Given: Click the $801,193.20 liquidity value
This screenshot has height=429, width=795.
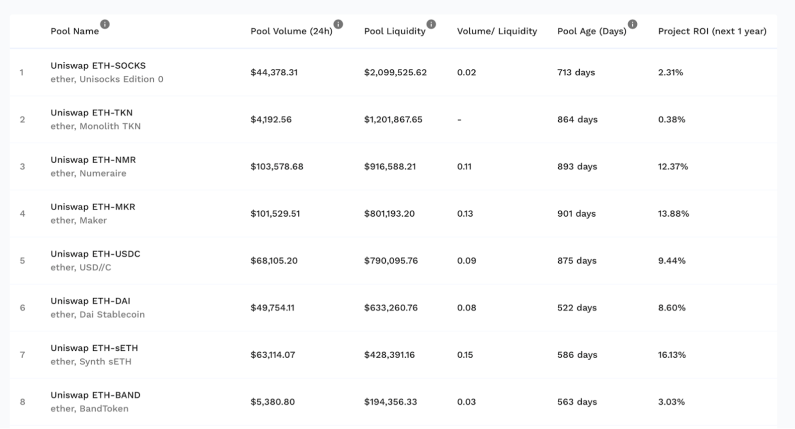Looking at the screenshot, I should click(389, 214).
